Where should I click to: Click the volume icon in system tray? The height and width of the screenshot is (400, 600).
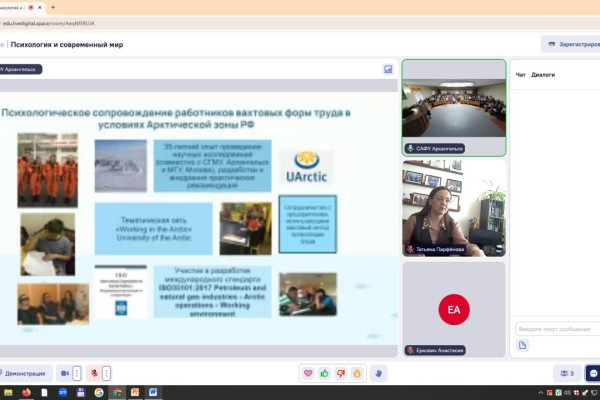click(x=567, y=393)
